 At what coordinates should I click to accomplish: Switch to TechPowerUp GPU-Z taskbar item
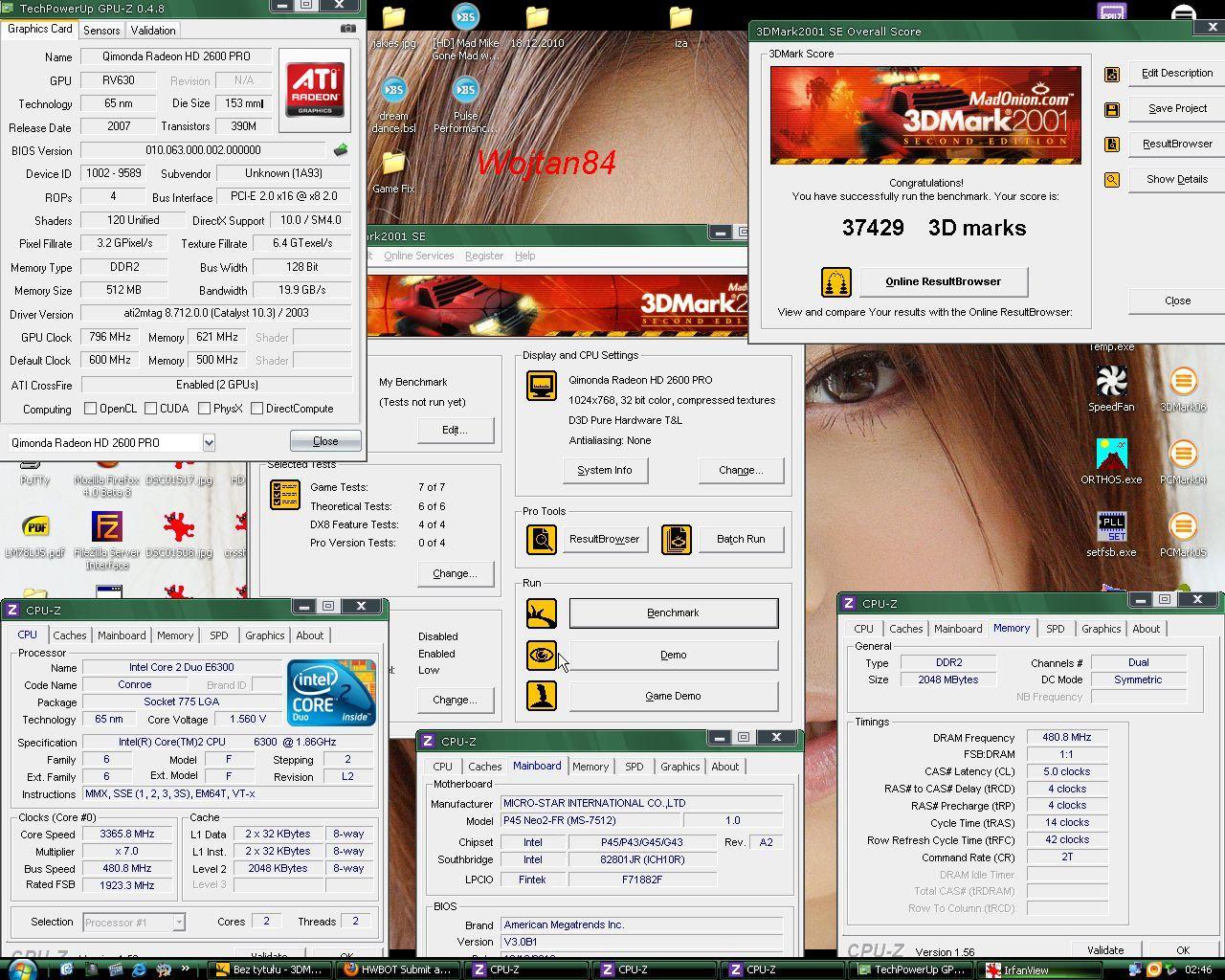[912, 969]
